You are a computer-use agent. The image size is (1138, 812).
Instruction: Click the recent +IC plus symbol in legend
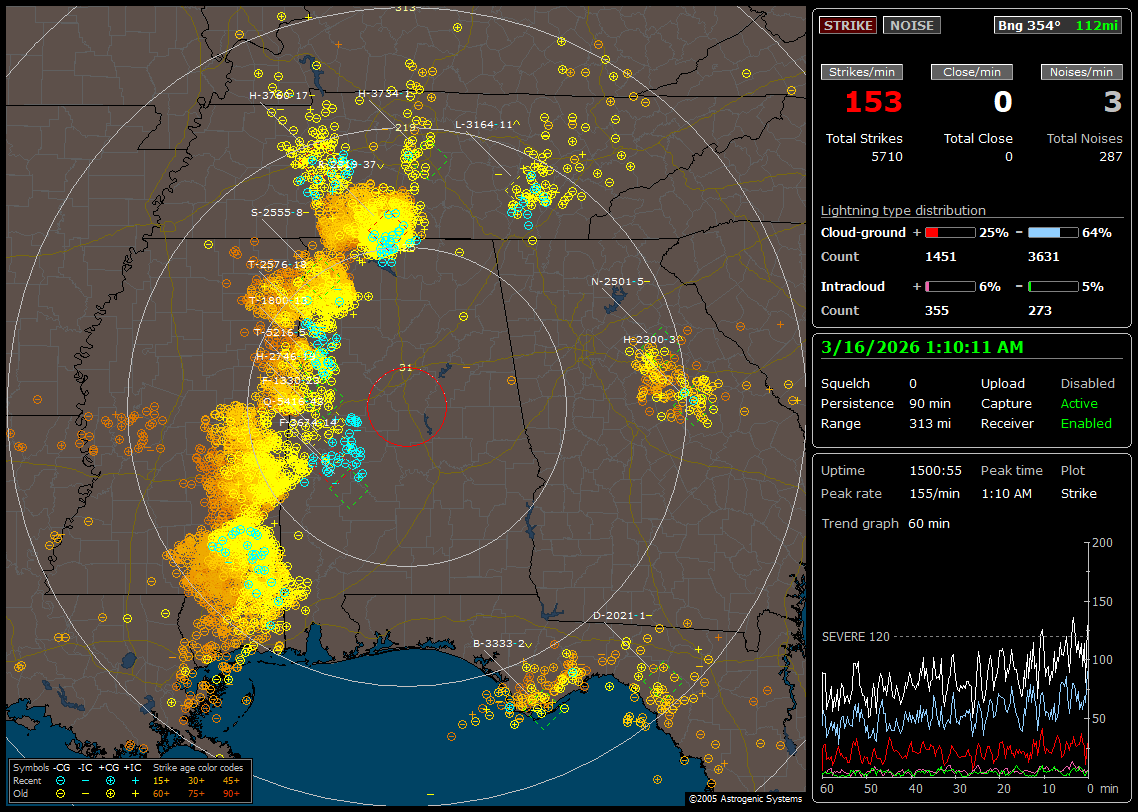click(134, 780)
